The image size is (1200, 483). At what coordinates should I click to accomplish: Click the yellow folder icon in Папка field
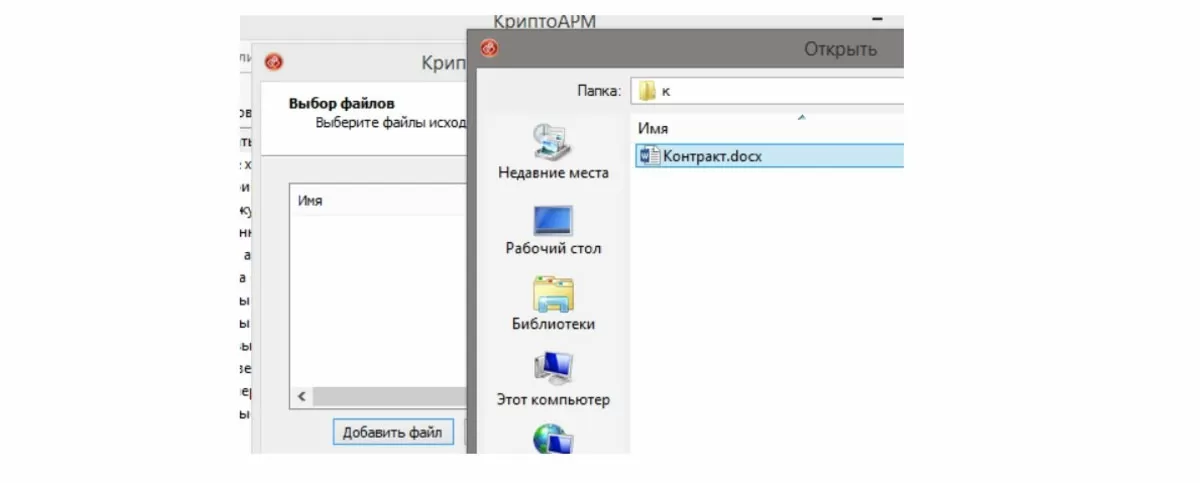click(x=647, y=90)
